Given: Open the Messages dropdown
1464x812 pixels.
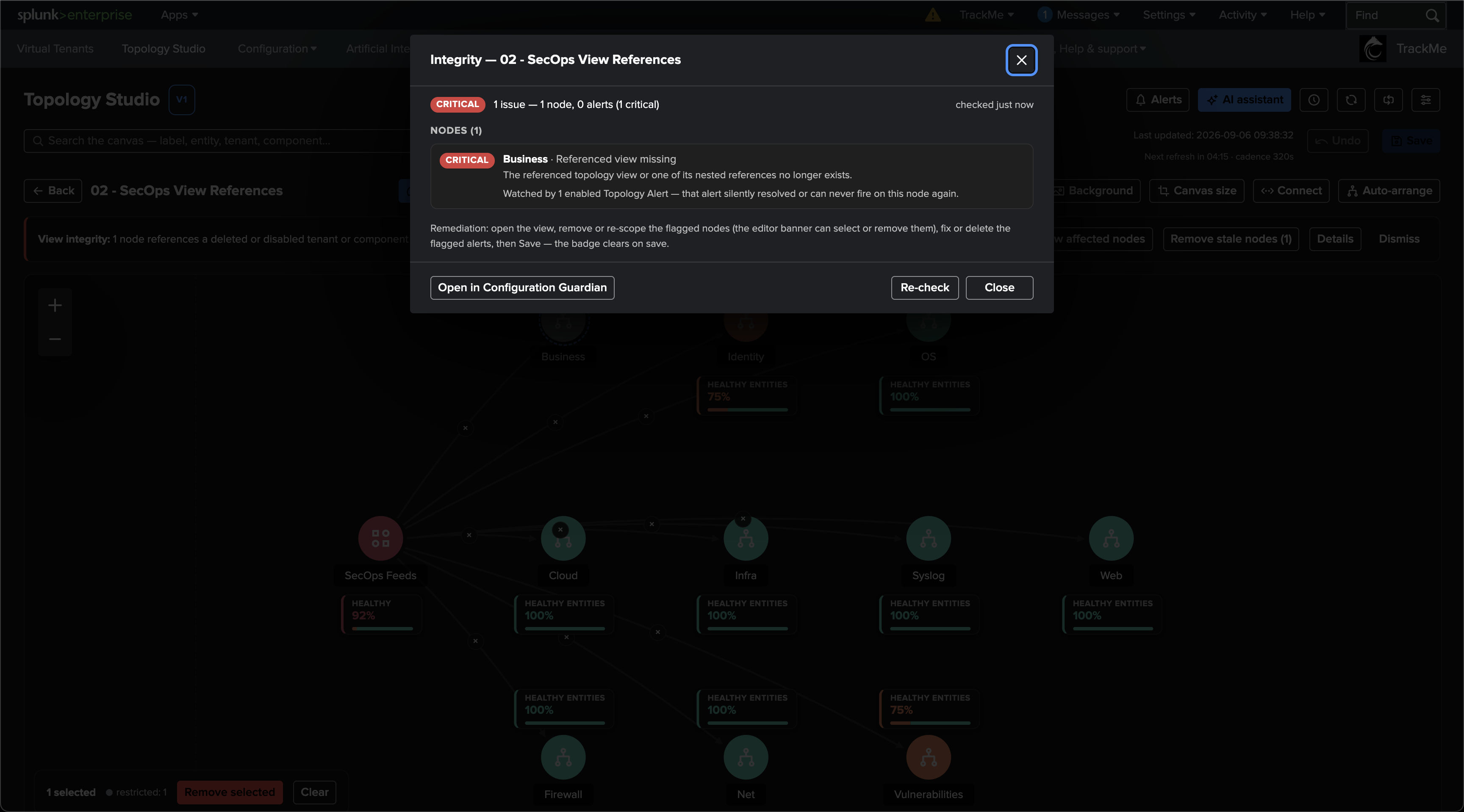Looking at the screenshot, I should (x=1078, y=15).
